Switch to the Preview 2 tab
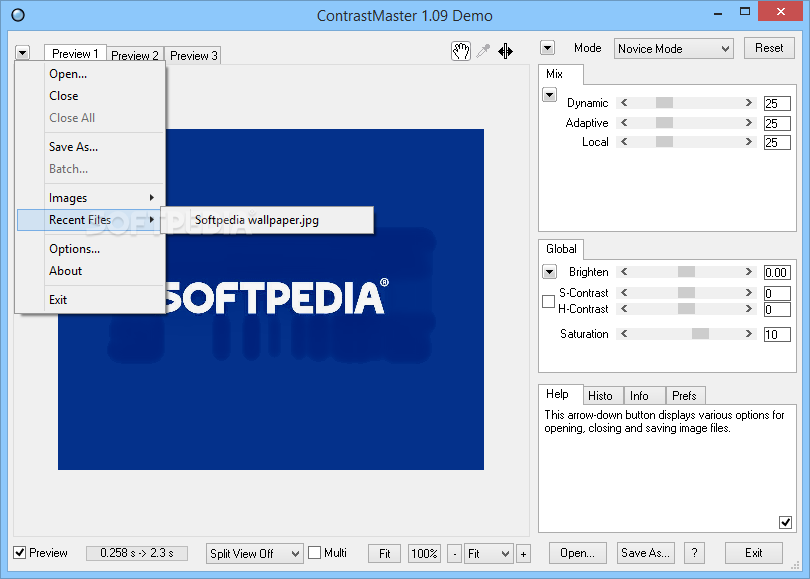The height and width of the screenshot is (579, 810). click(135, 55)
